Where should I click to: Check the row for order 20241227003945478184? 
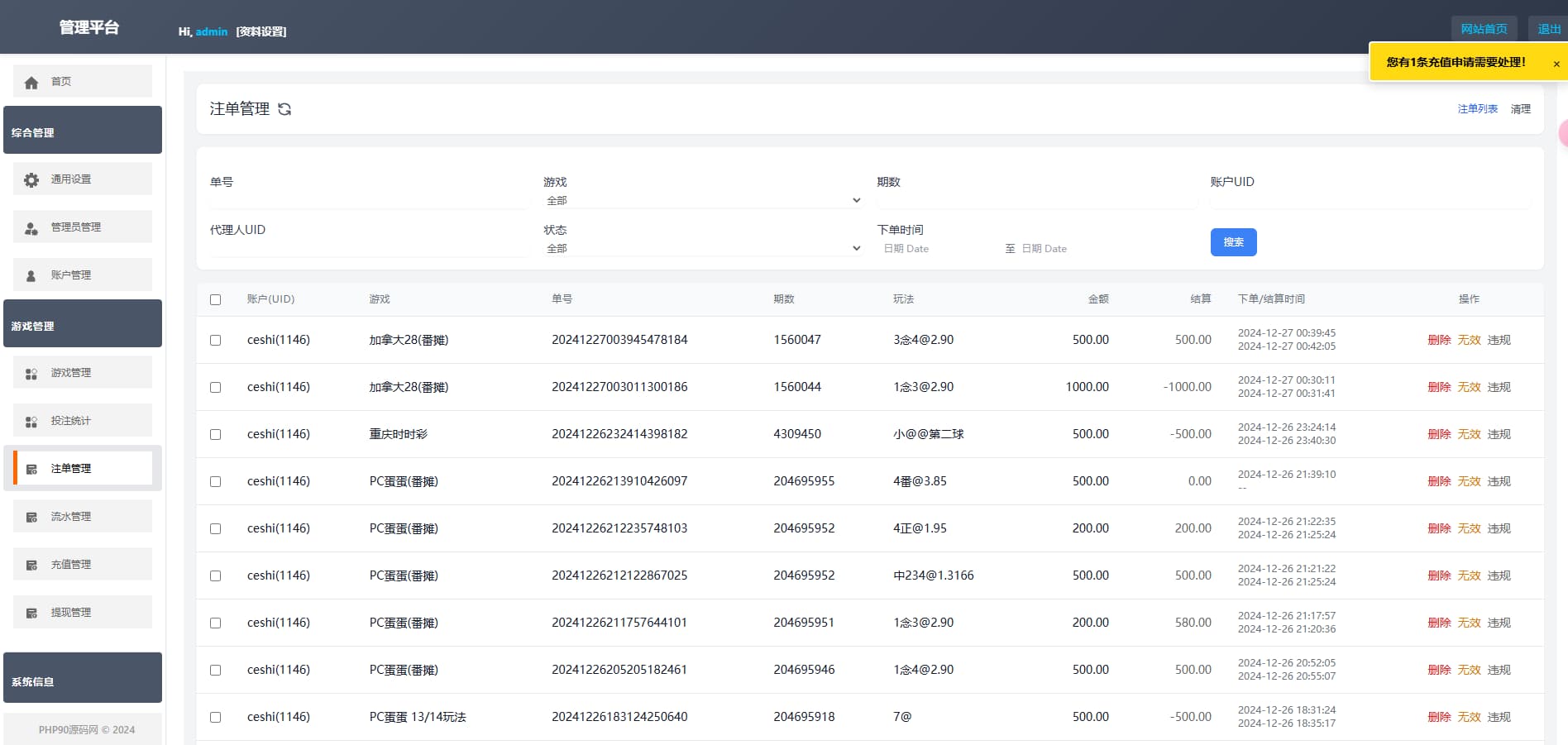[216, 340]
